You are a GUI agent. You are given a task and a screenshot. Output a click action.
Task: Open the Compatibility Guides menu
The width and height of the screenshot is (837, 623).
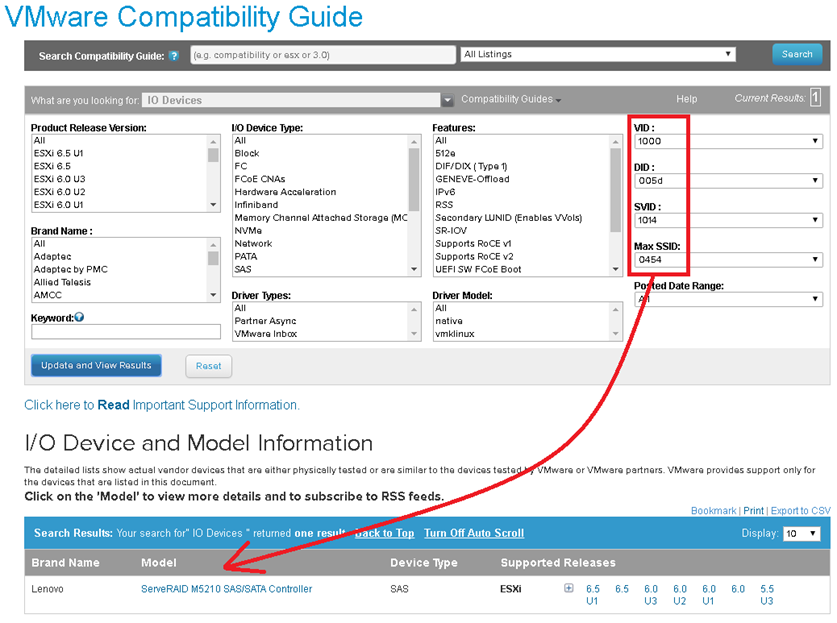tap(510, 100)
